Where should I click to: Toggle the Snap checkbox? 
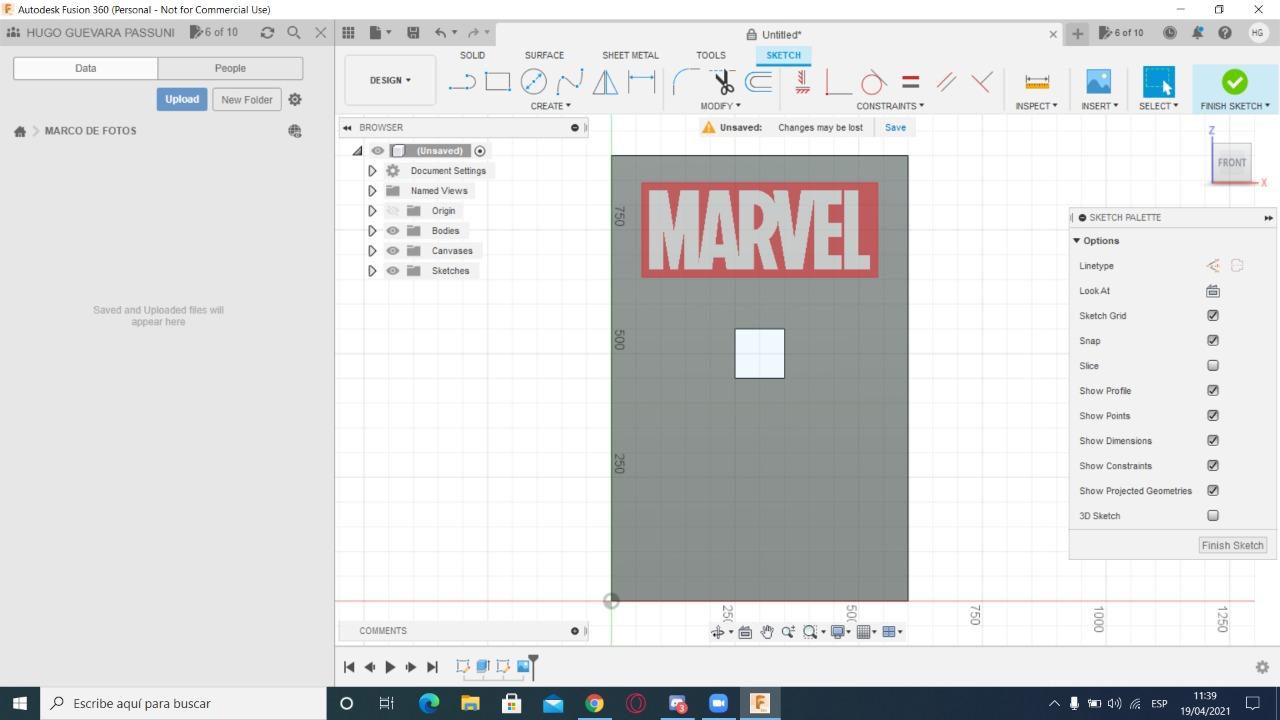click(1213, 340)
